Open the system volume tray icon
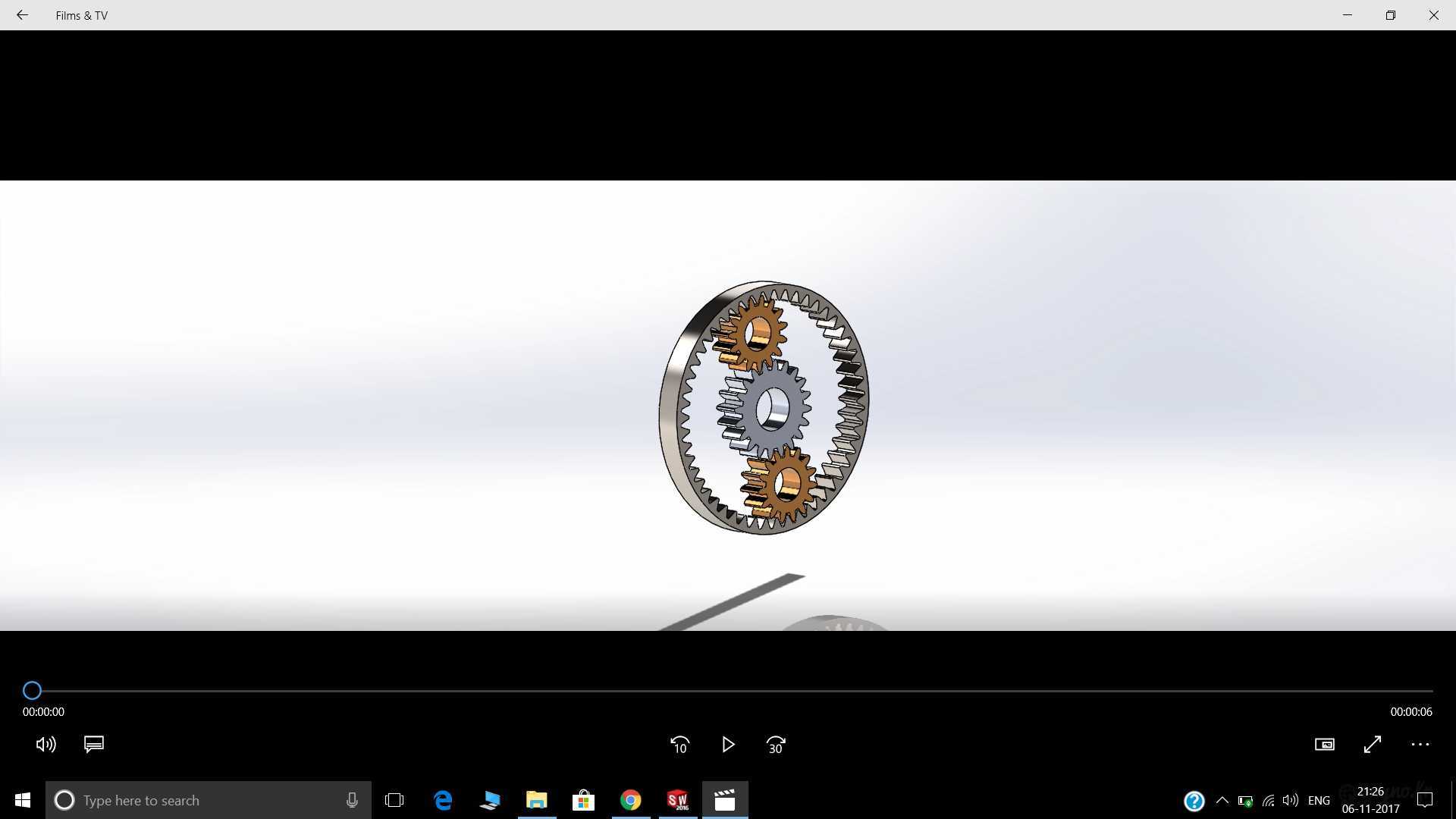 [1290, 800]
